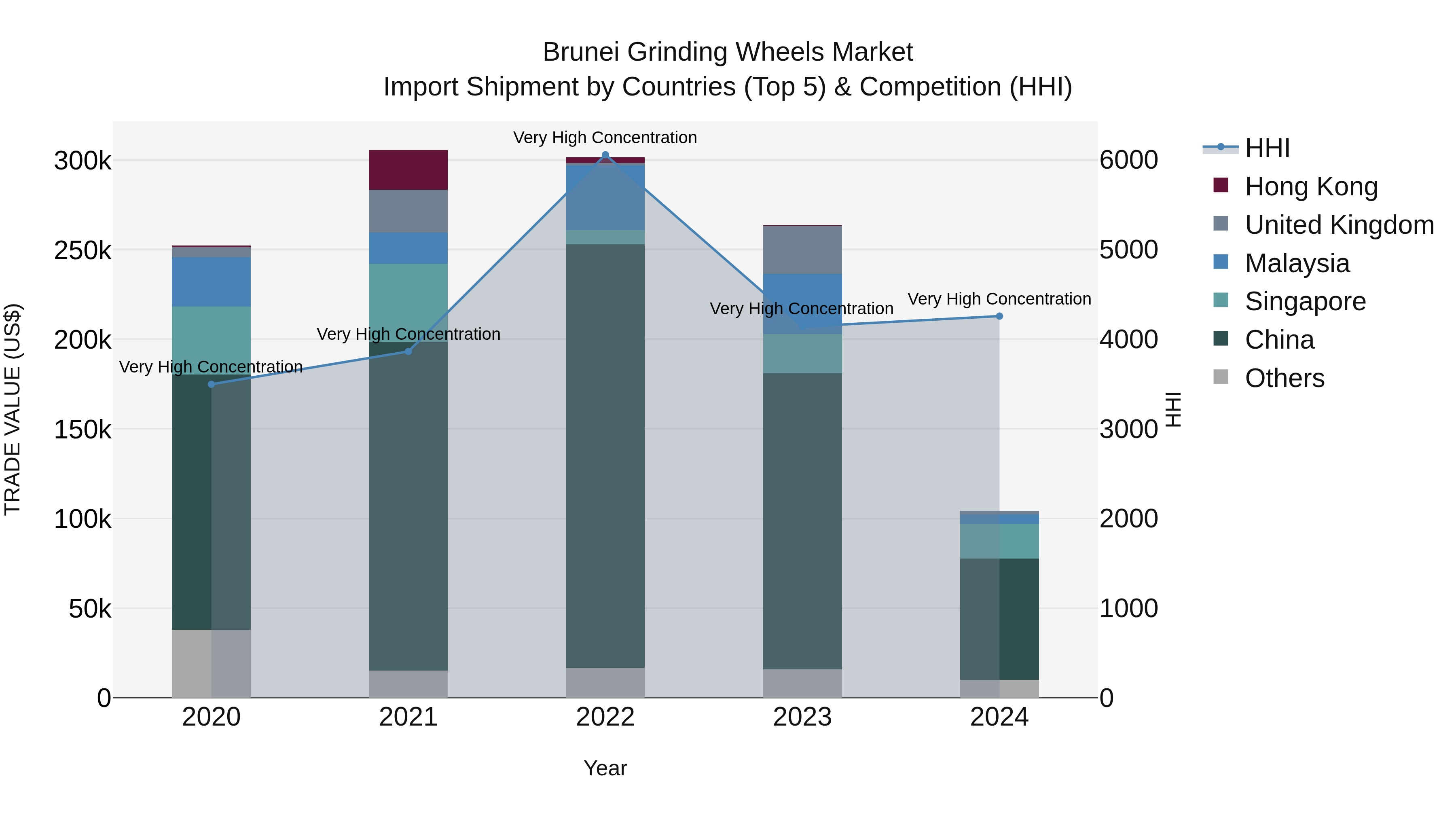Click the China bar segment in 2024

point(999,620)
